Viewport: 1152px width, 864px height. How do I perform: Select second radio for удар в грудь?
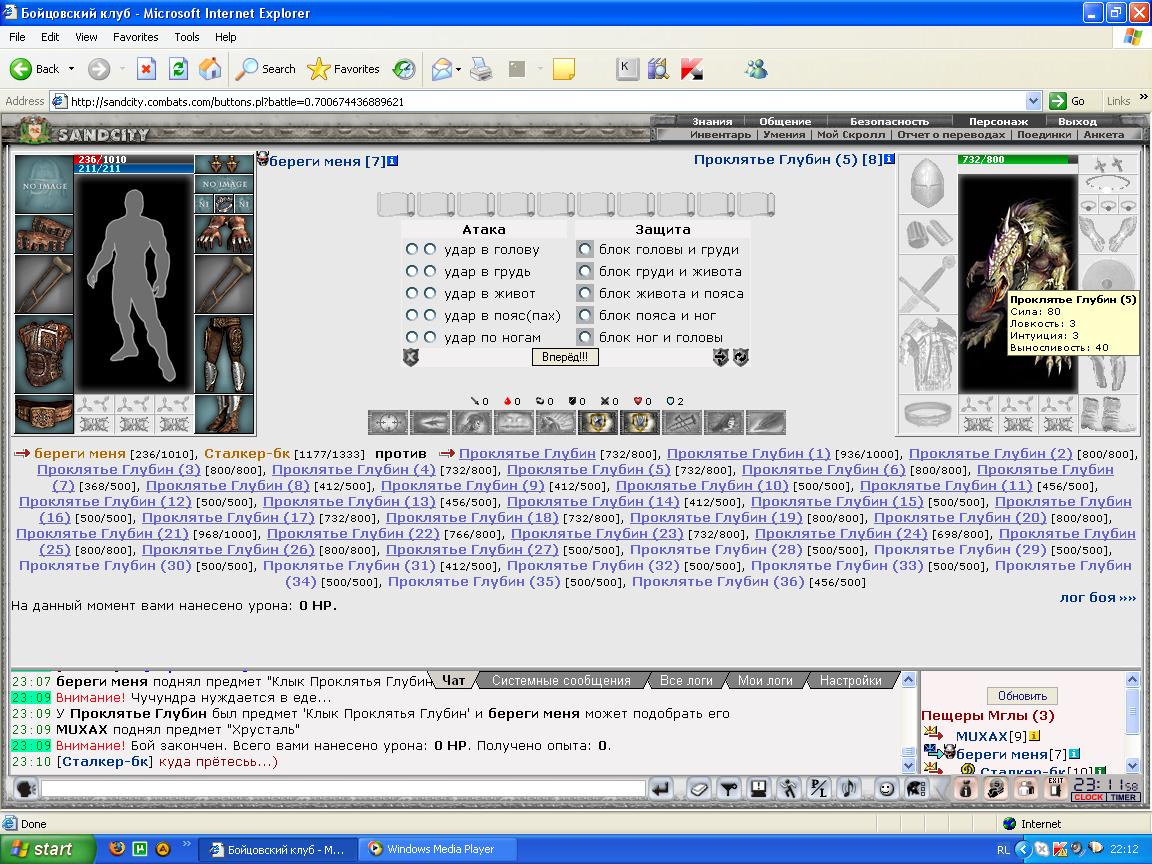[x=430, y=271]
